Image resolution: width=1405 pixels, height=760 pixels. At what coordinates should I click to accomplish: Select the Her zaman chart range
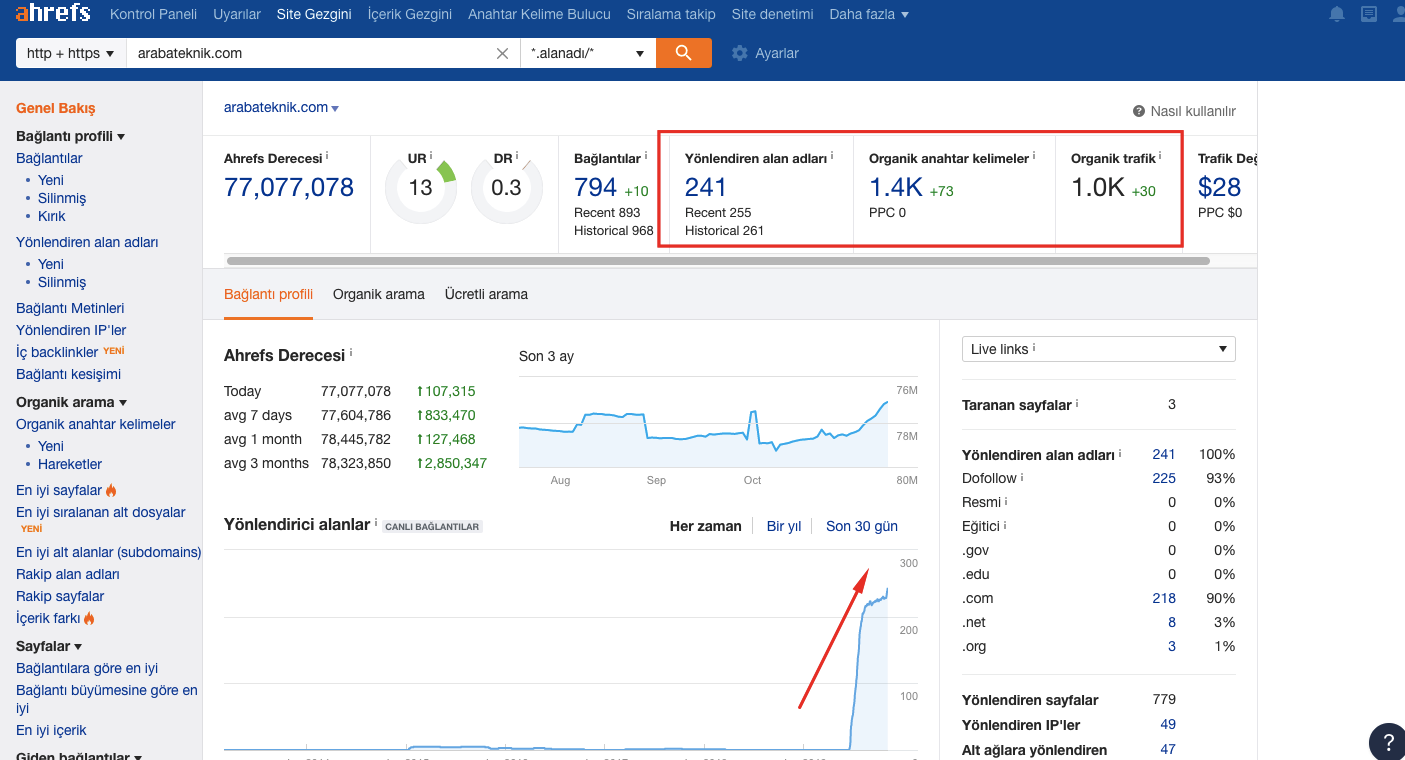click(706, 526)
